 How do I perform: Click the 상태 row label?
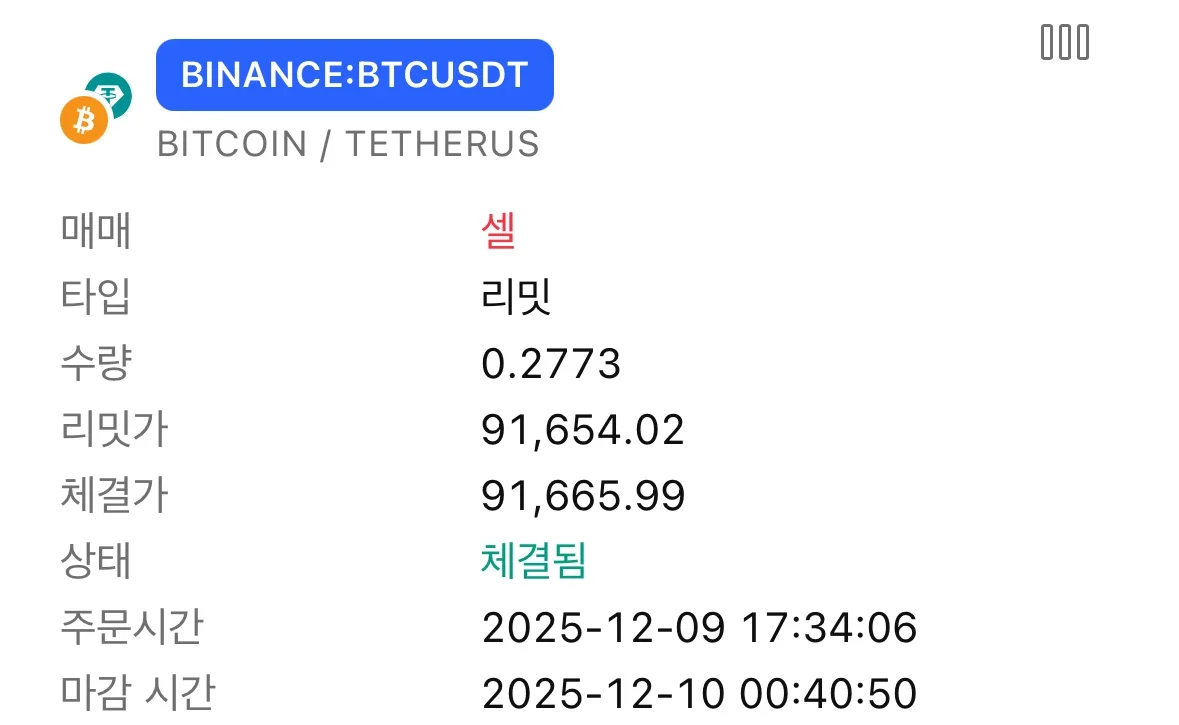96,562
